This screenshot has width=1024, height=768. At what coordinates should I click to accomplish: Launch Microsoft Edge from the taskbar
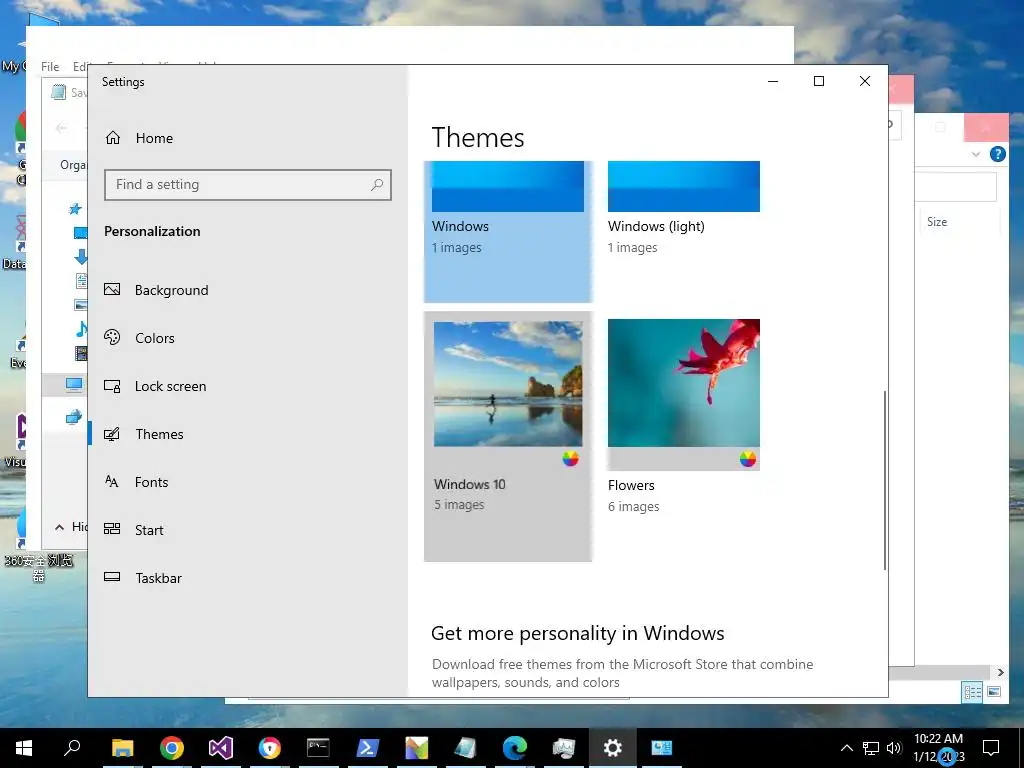[x=515, y=748]
